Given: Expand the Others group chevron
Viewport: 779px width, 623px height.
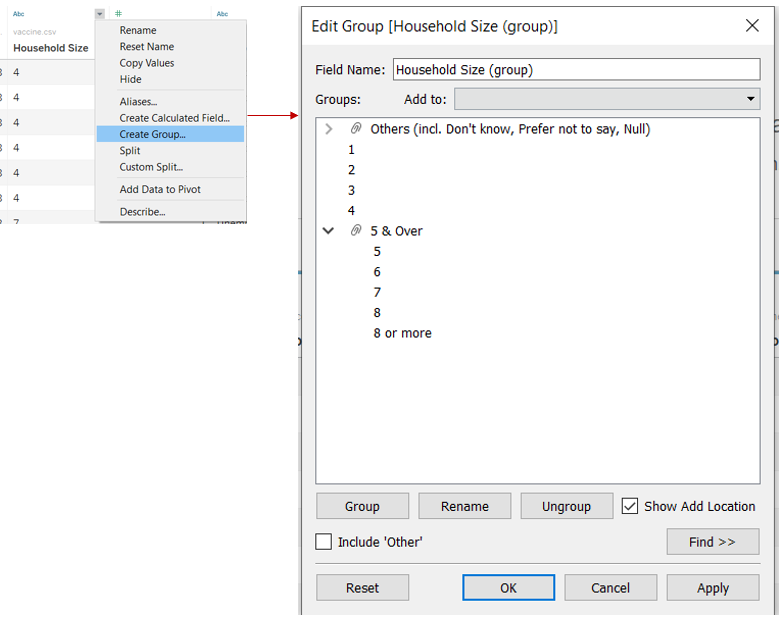Looking at the screenshot, I should [328, 129].
